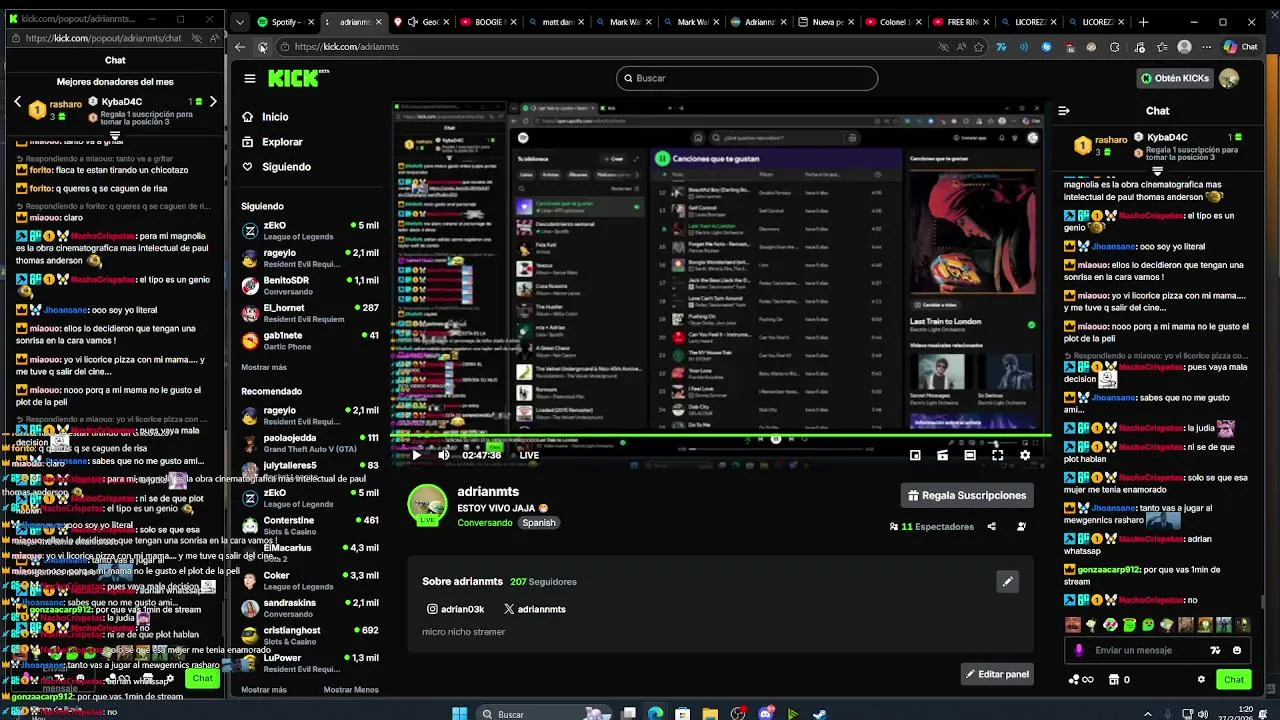Enable picture-in-picture mode in player

(x=915, y=455)
